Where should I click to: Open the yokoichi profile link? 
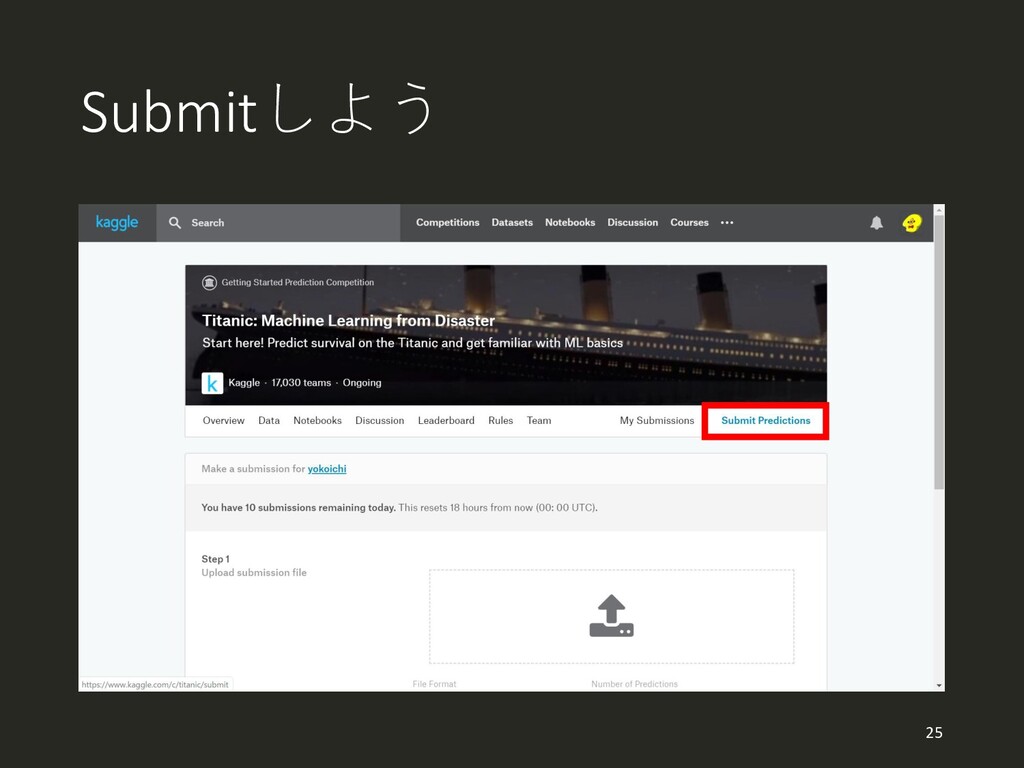tap(327, 469)
